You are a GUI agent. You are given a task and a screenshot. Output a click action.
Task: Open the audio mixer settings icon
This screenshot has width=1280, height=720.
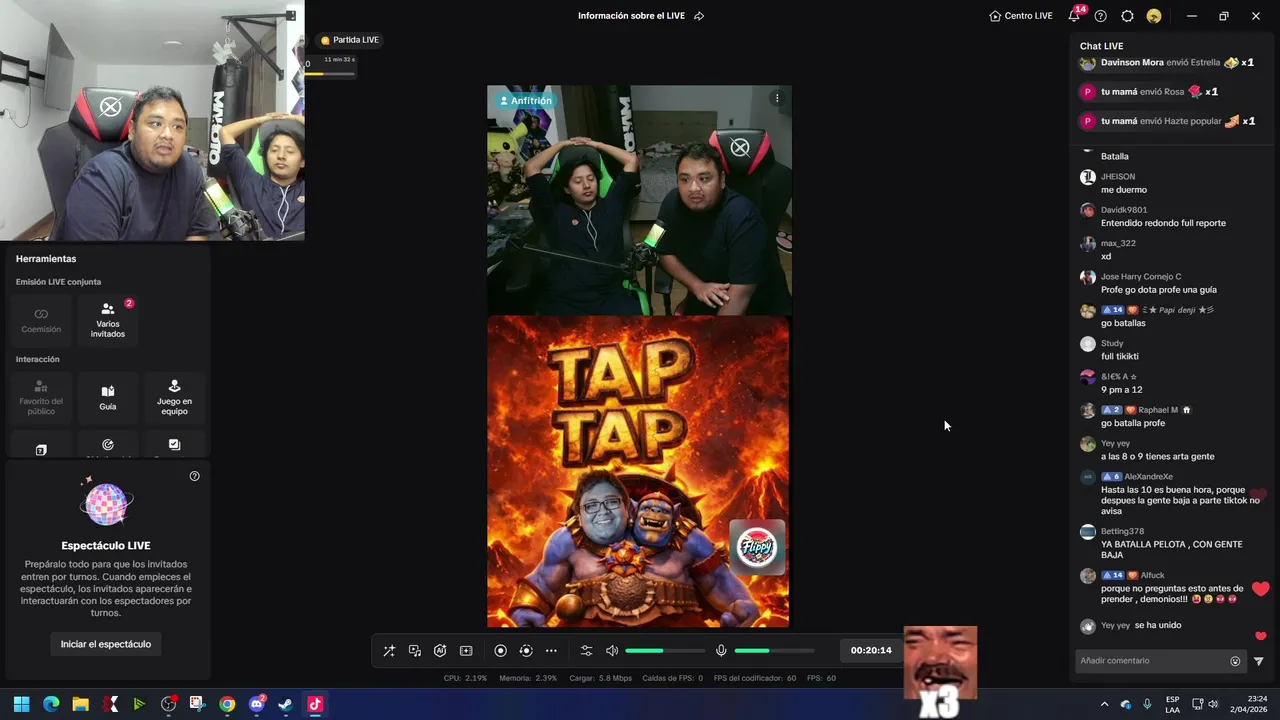click(587, 651)
